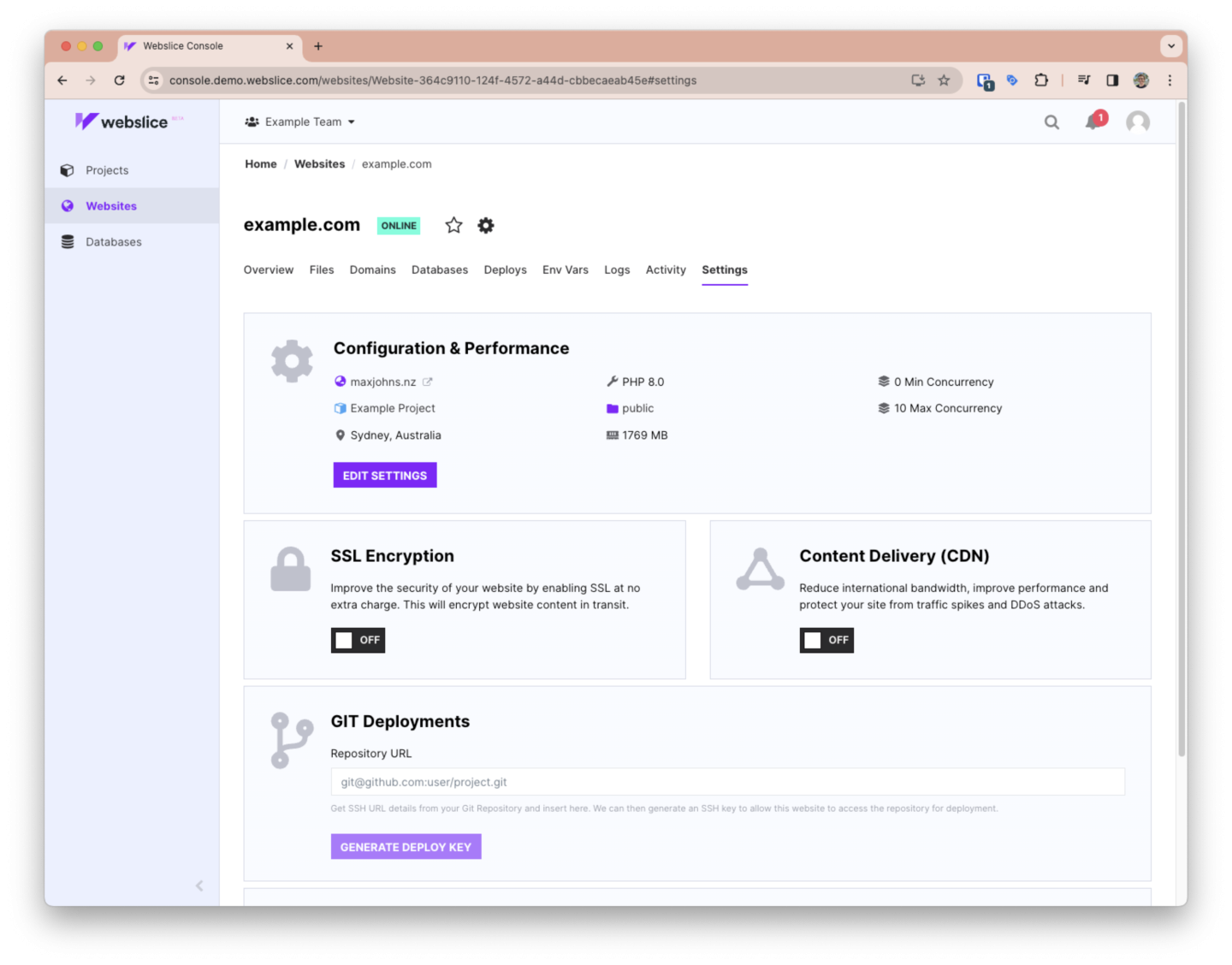Expand the Example Team dropdown
This screenshot has width=1232, height=965.
300,122
